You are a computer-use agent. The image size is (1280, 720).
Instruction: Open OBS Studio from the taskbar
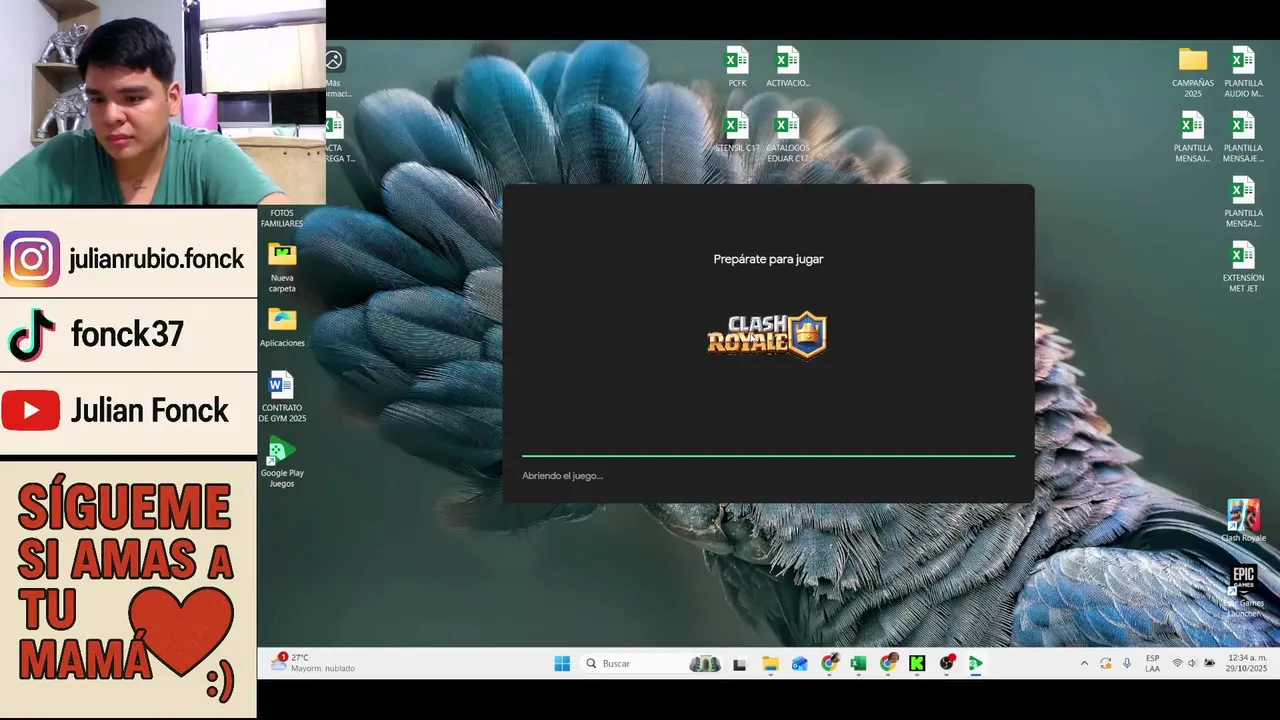coord(946,663)
